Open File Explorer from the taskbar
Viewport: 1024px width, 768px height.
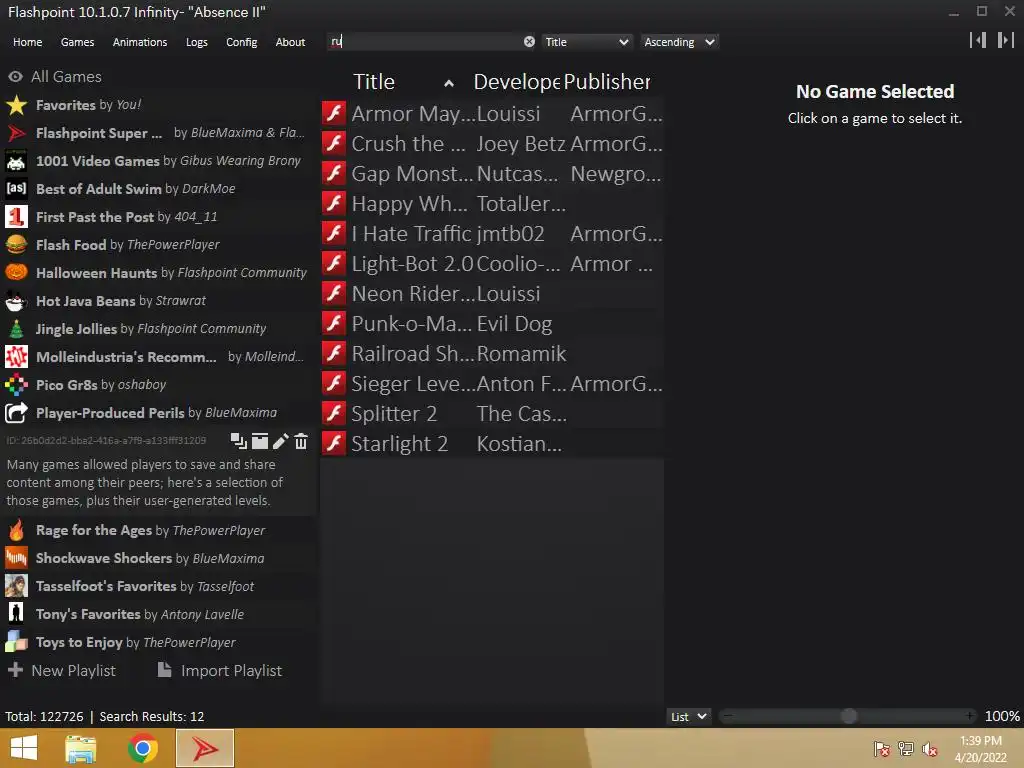pos(81,748)
